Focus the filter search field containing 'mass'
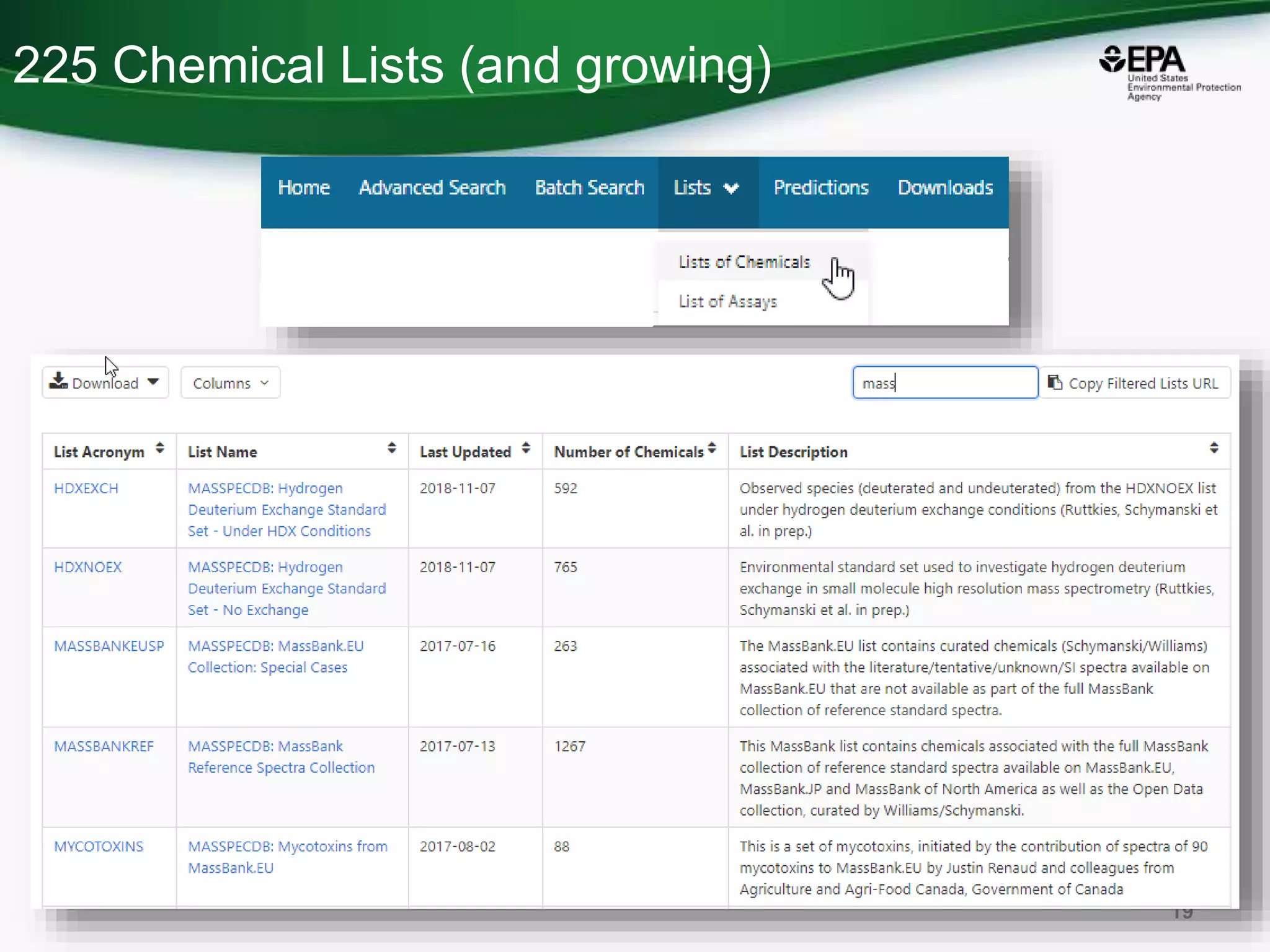 tap(945, 382)
